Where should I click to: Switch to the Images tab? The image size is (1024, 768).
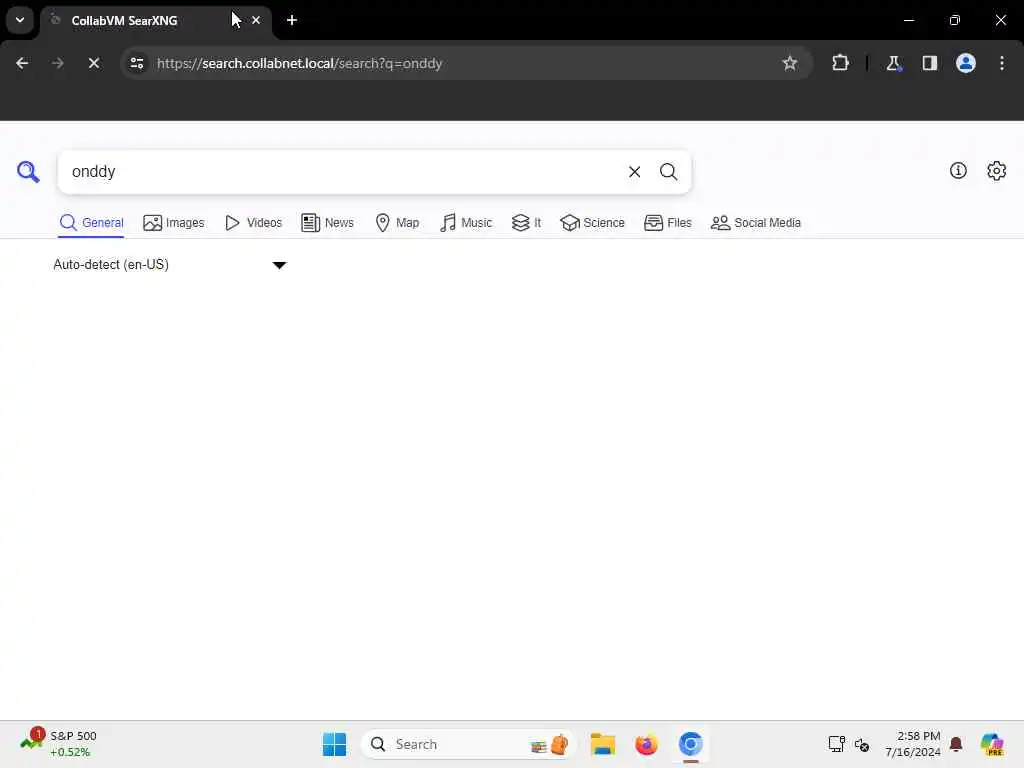click(174, 223)
